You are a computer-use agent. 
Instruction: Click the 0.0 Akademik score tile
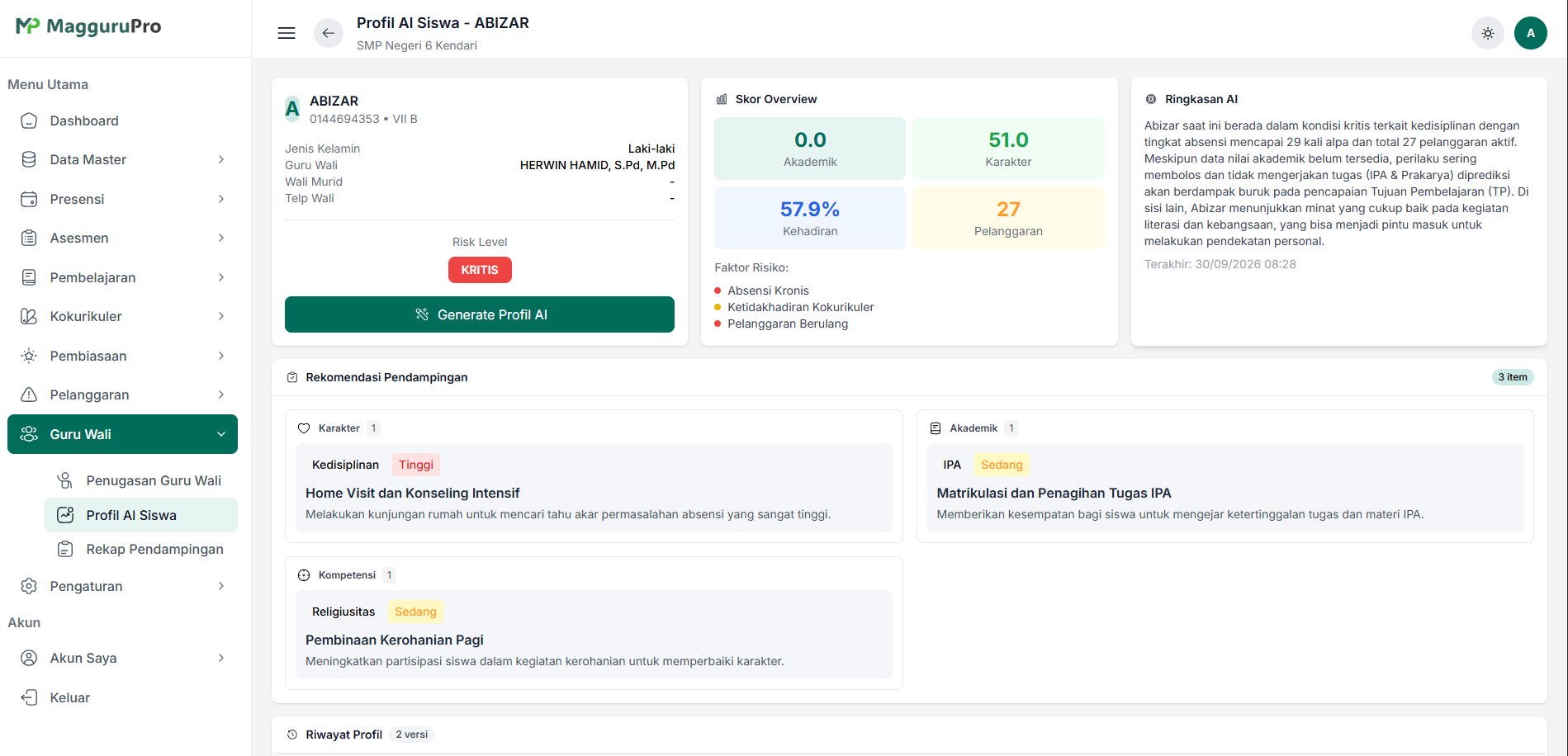point(810,149)
